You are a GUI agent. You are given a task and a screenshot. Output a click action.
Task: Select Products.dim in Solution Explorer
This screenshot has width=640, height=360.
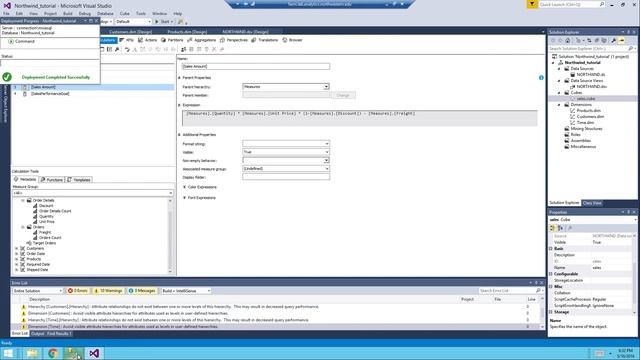588,110
